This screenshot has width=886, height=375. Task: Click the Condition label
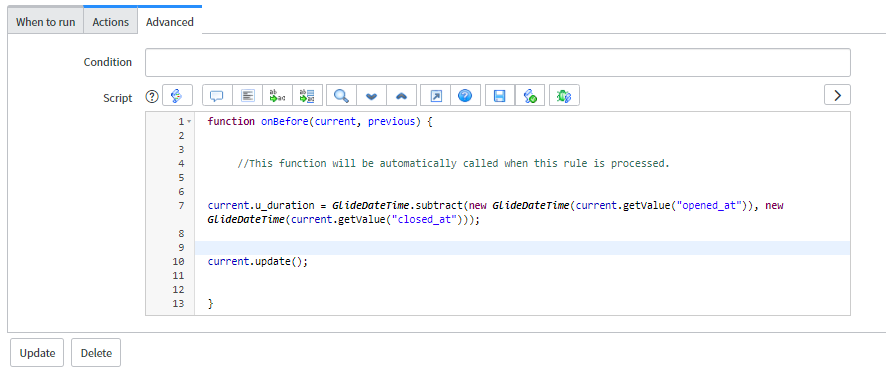107,62
